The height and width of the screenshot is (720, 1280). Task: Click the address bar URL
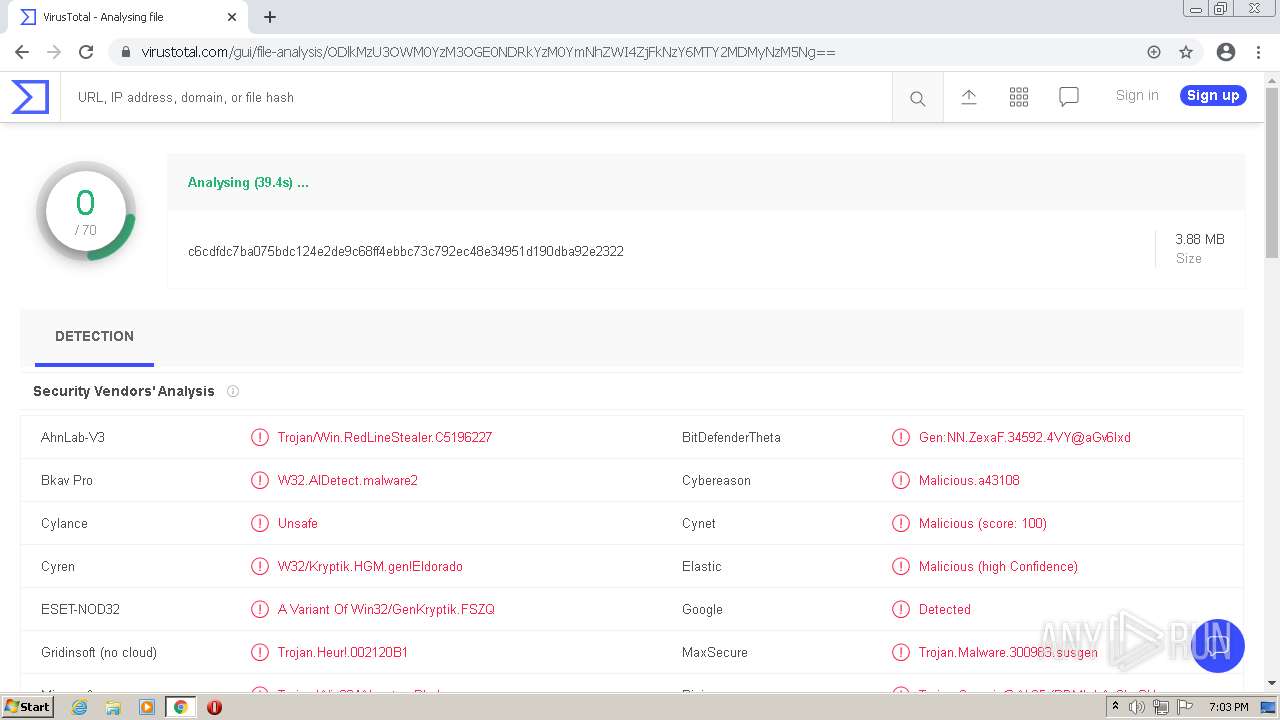click(488, 52)
